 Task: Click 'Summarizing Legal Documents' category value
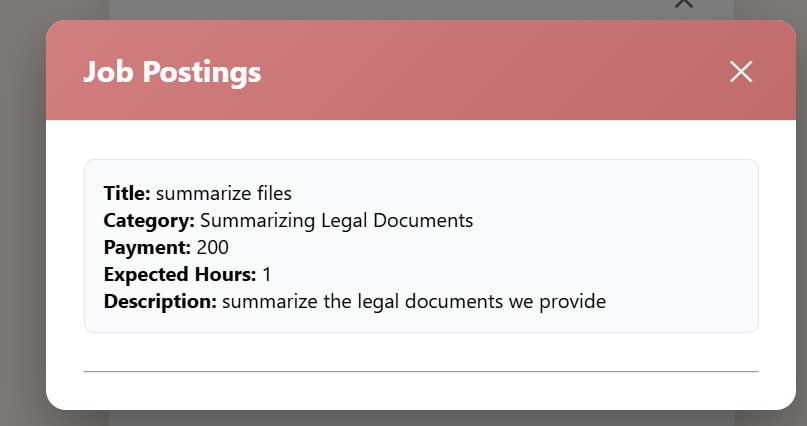click(336, 220)
